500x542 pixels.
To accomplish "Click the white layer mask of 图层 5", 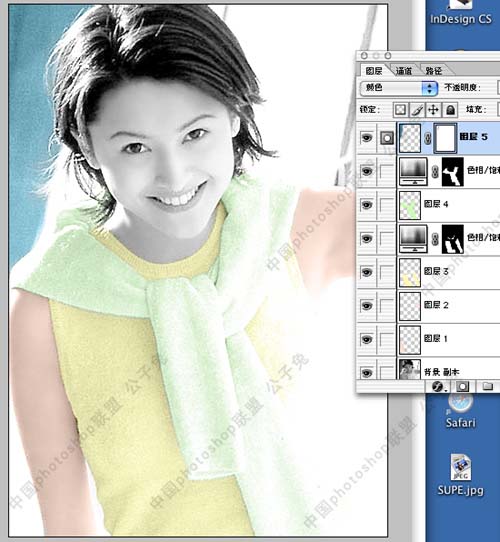I will click(445, 138).
